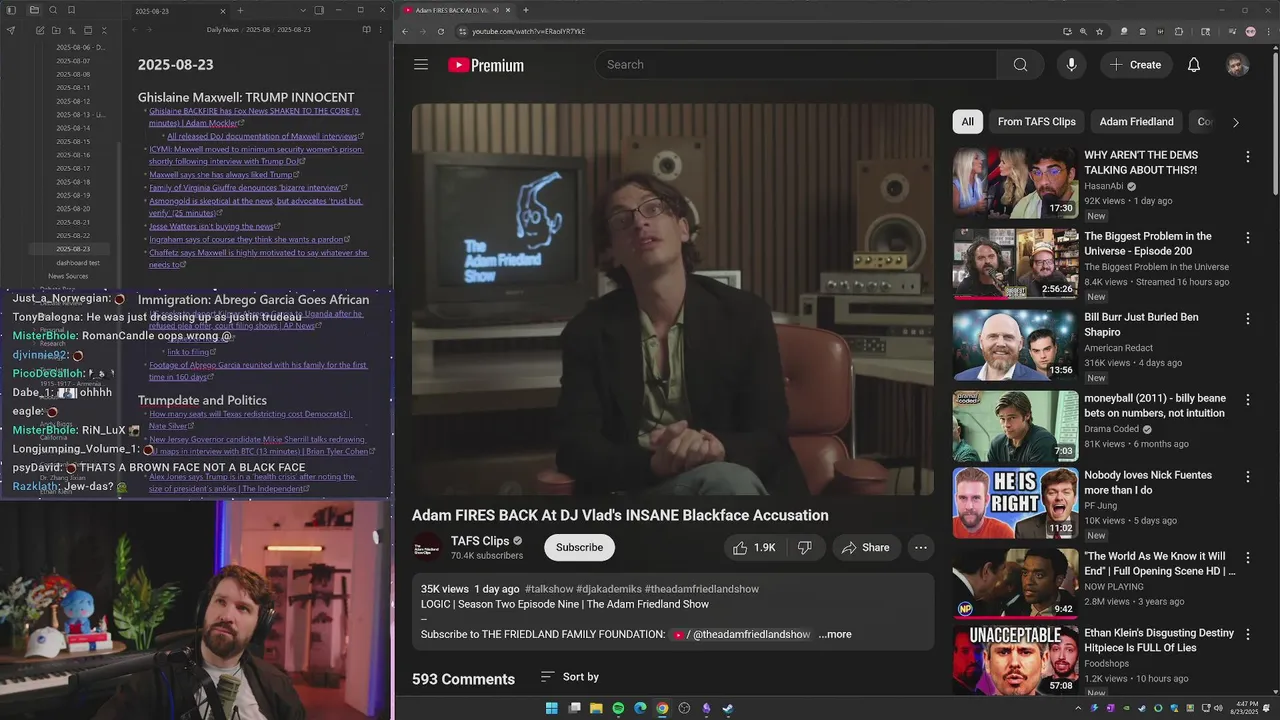Screen dimensions: 1280x720
Task: Subscribe to TAFS Clips channel
Action: point(579,548)
